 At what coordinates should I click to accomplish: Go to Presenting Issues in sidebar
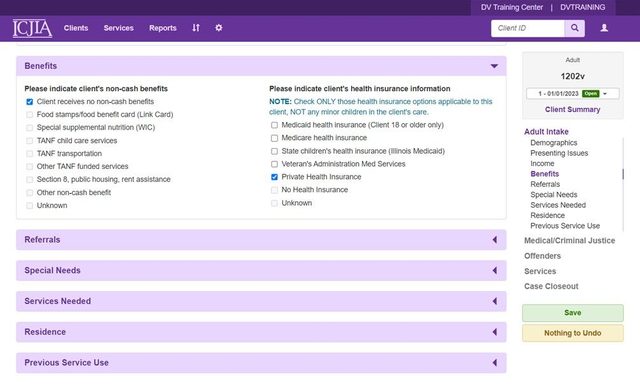click(x=559, y=153)
